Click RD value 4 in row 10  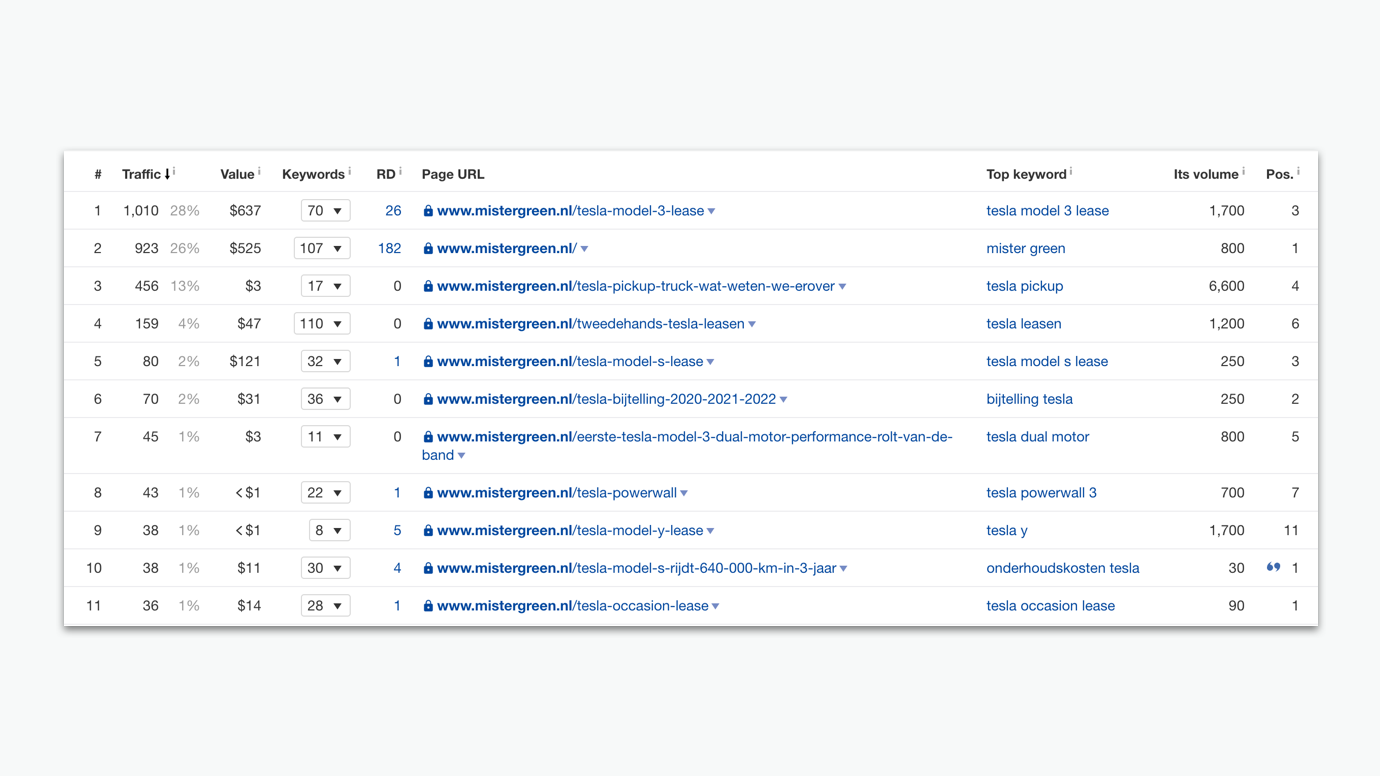tap(397, 568)
